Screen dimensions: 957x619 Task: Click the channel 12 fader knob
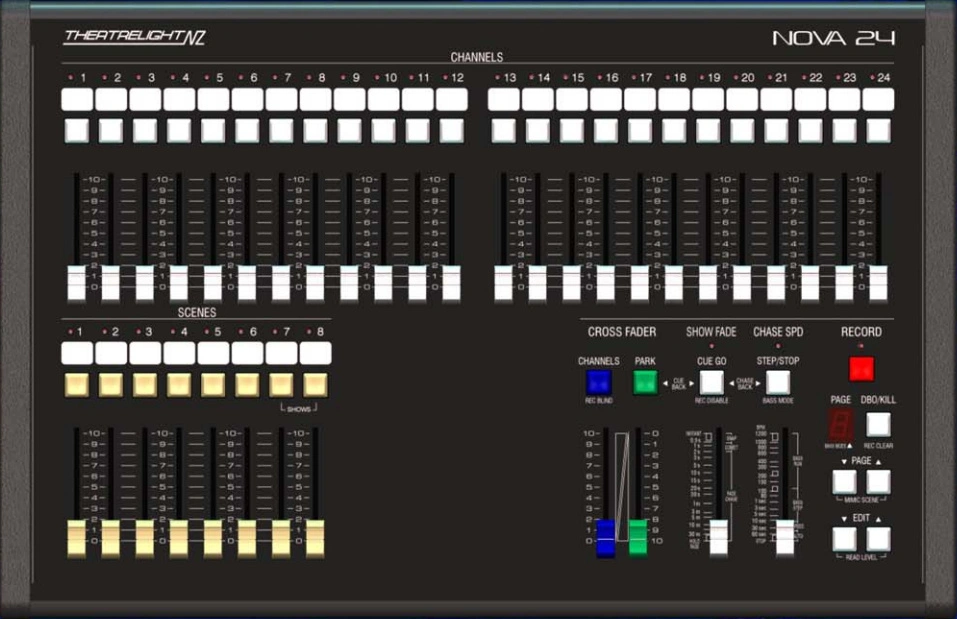point(452,283)
